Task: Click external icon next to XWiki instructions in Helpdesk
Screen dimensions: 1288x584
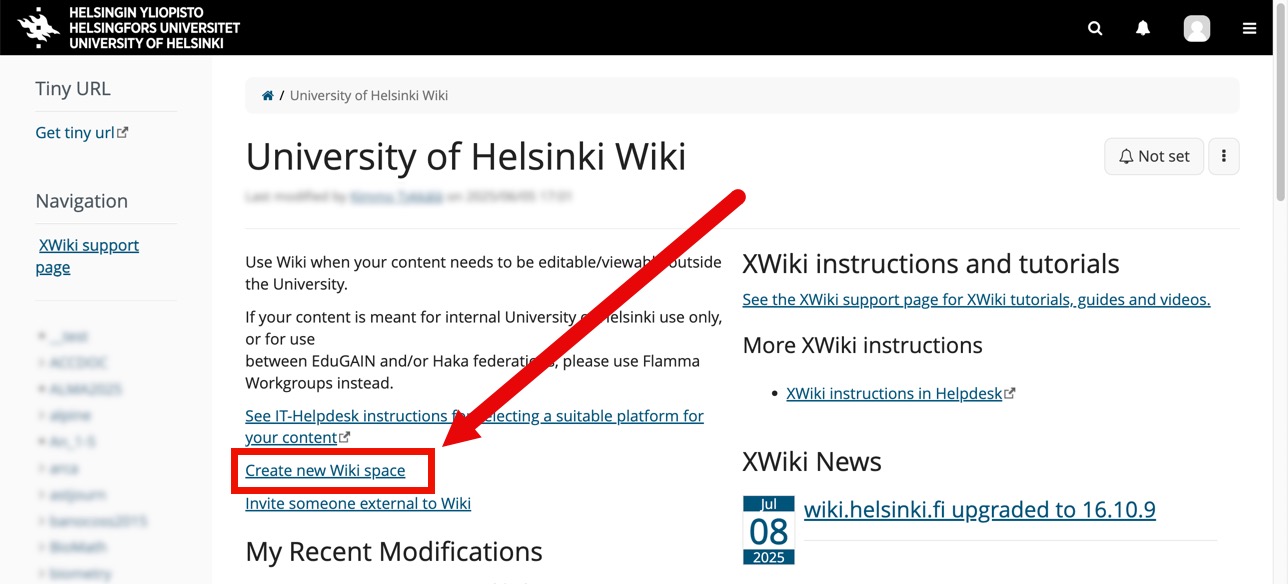Action: (1010, 394)
